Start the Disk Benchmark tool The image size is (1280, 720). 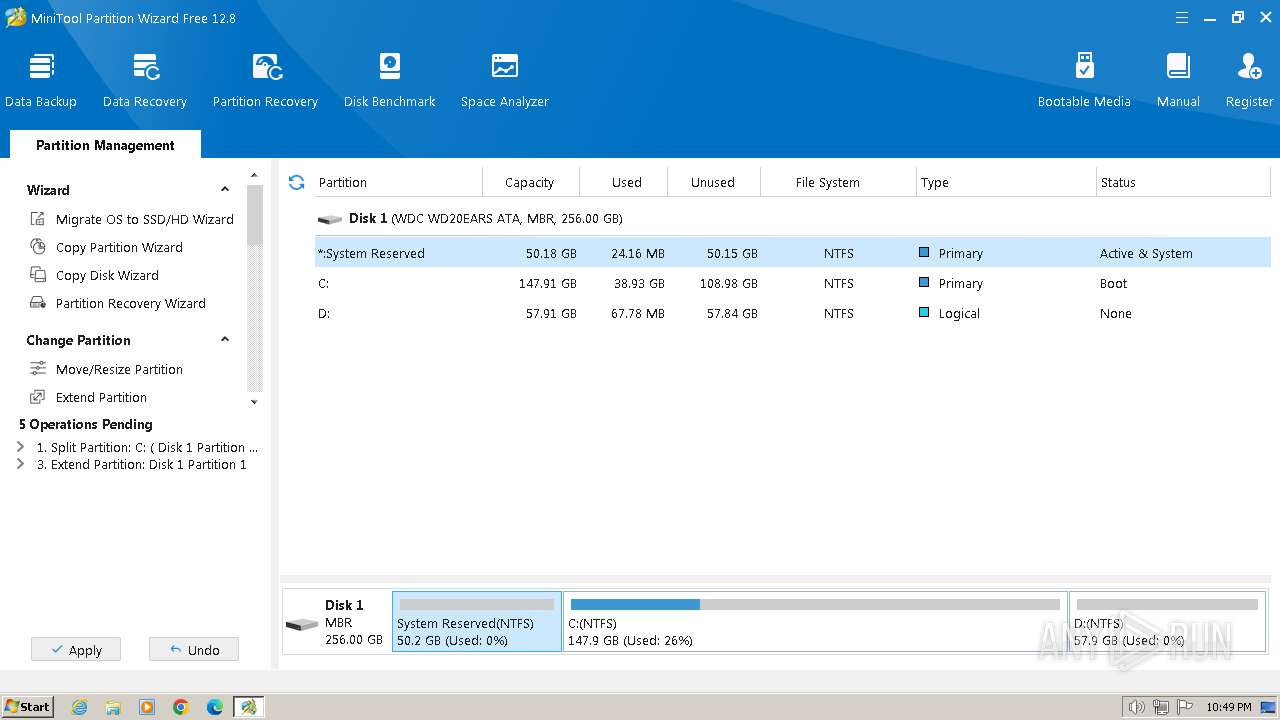click(390, 80)
